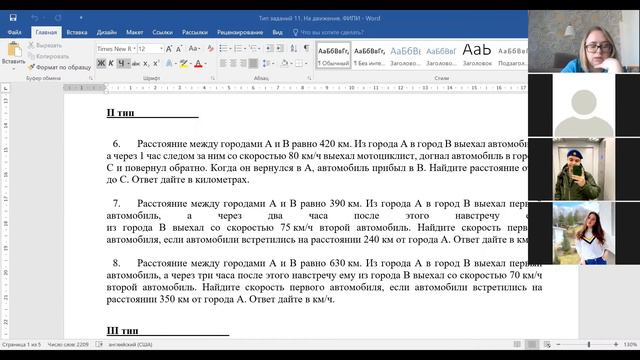This screenshot has width=640, height=360.
Task: Click borders icon in paragraph group
Action: (x=299, y=63)
